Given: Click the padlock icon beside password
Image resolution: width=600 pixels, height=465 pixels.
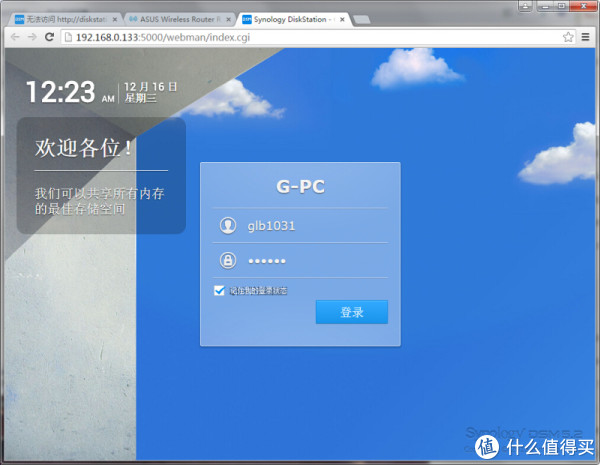Looking at the screenshot, I should 227,260.
